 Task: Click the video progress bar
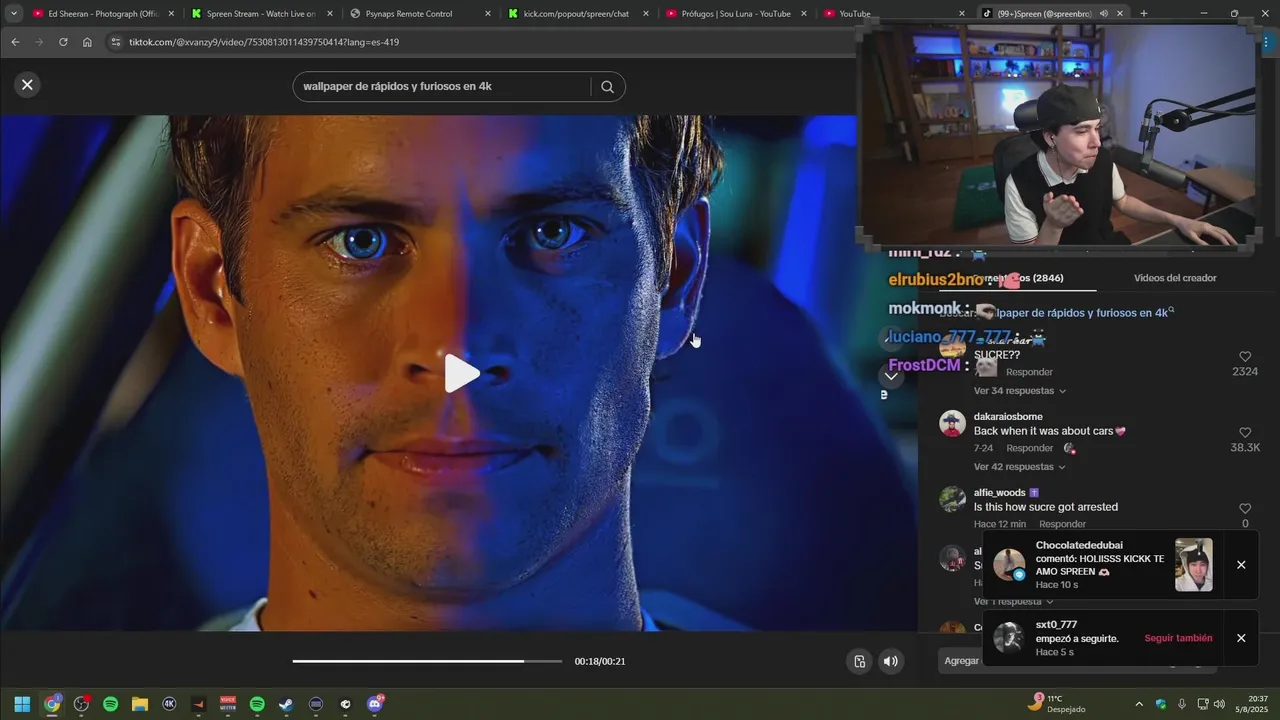click(x=427, y=661)
